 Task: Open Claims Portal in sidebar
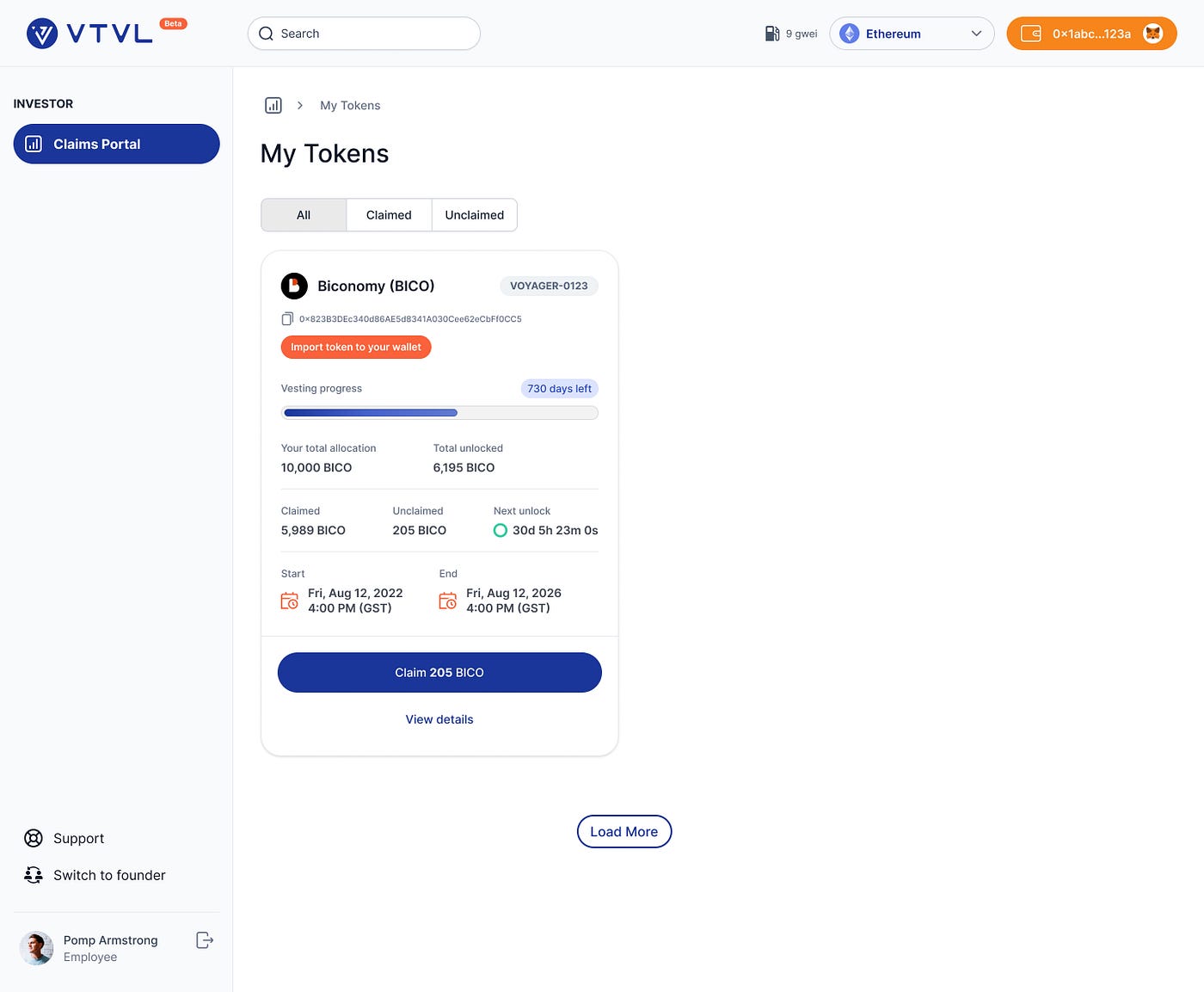coord(116,144)
